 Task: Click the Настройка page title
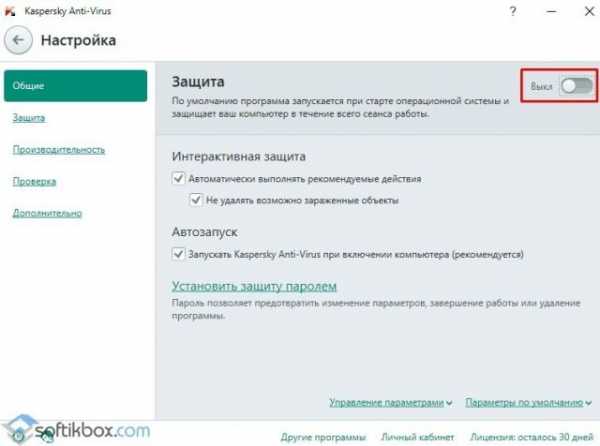coord(78,40)
